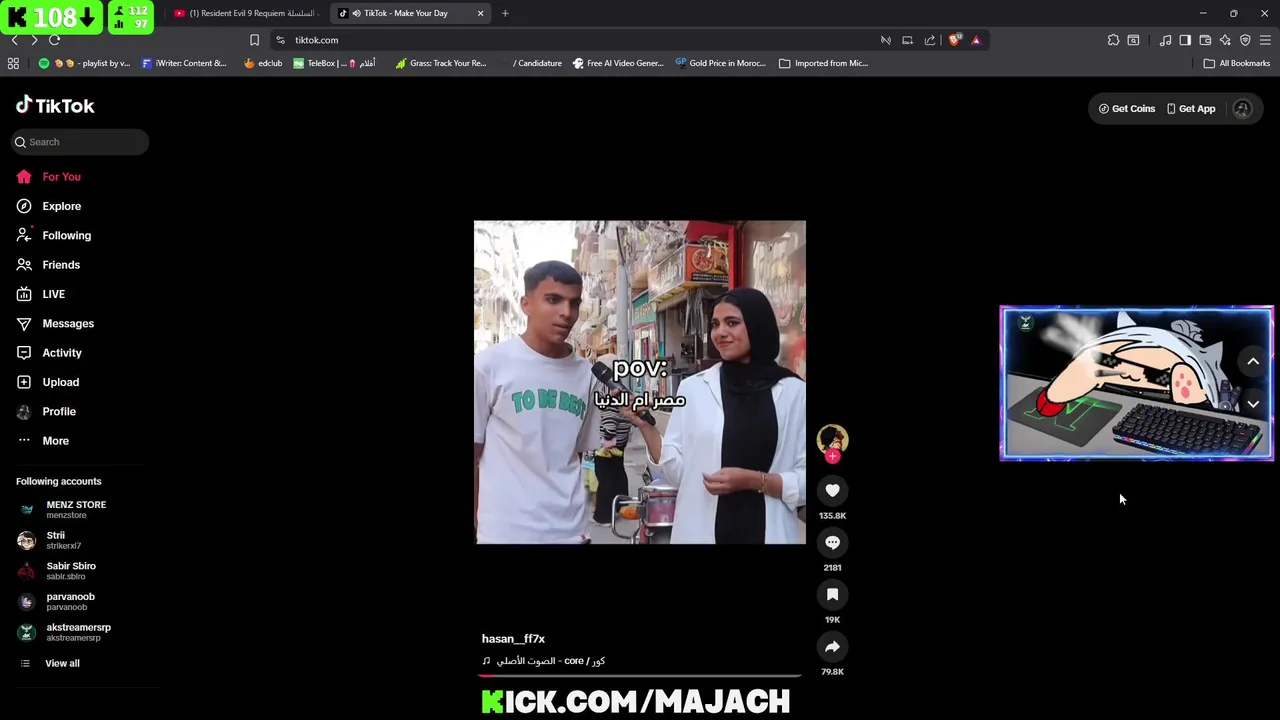1280x720 pixels.
Task: Open hasan__ff7x username link
Action: click(513, 639)
